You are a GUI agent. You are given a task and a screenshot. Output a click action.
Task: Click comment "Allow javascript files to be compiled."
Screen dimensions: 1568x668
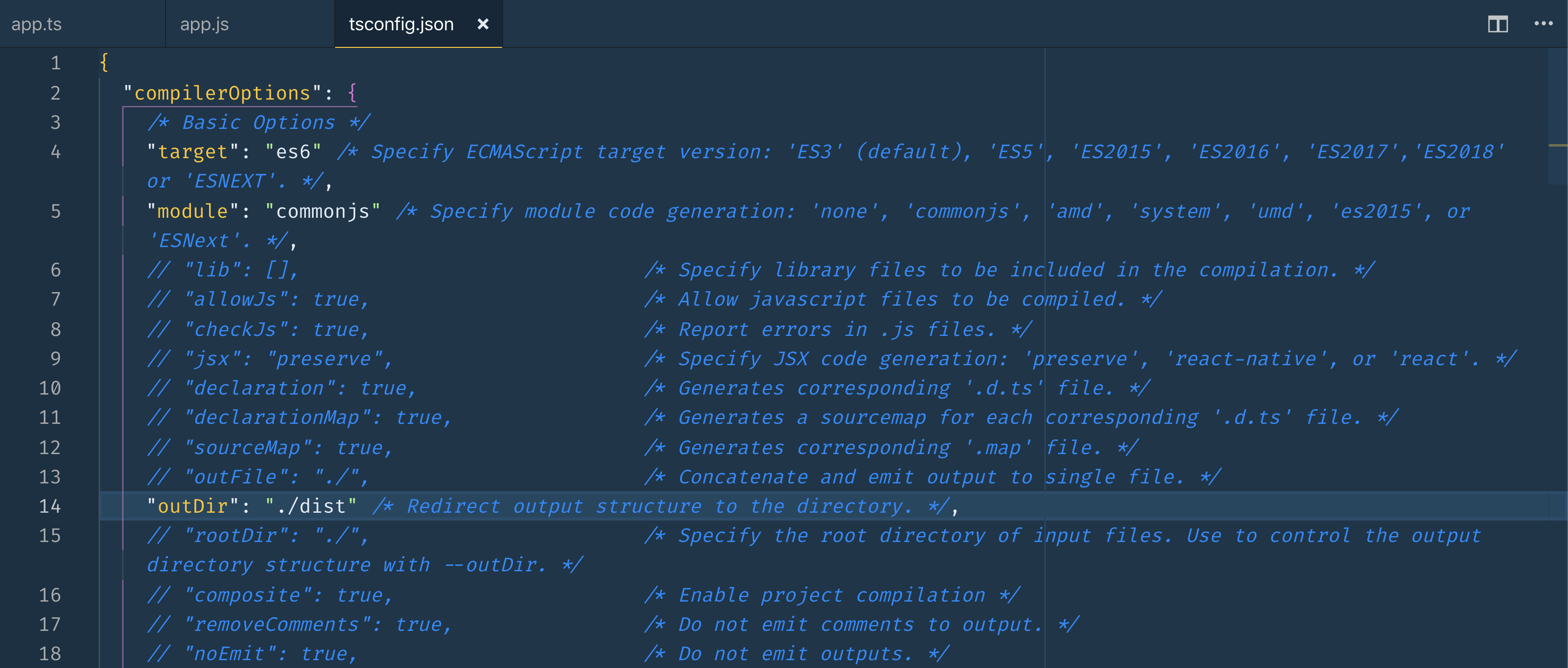click(903, 300)
